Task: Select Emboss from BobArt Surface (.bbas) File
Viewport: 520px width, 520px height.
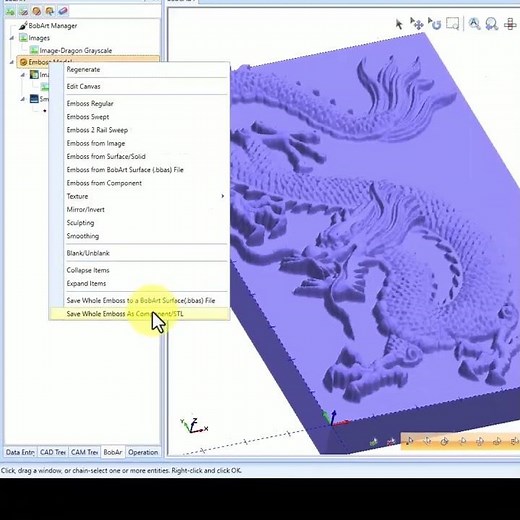Action: (x=125, y=170)
